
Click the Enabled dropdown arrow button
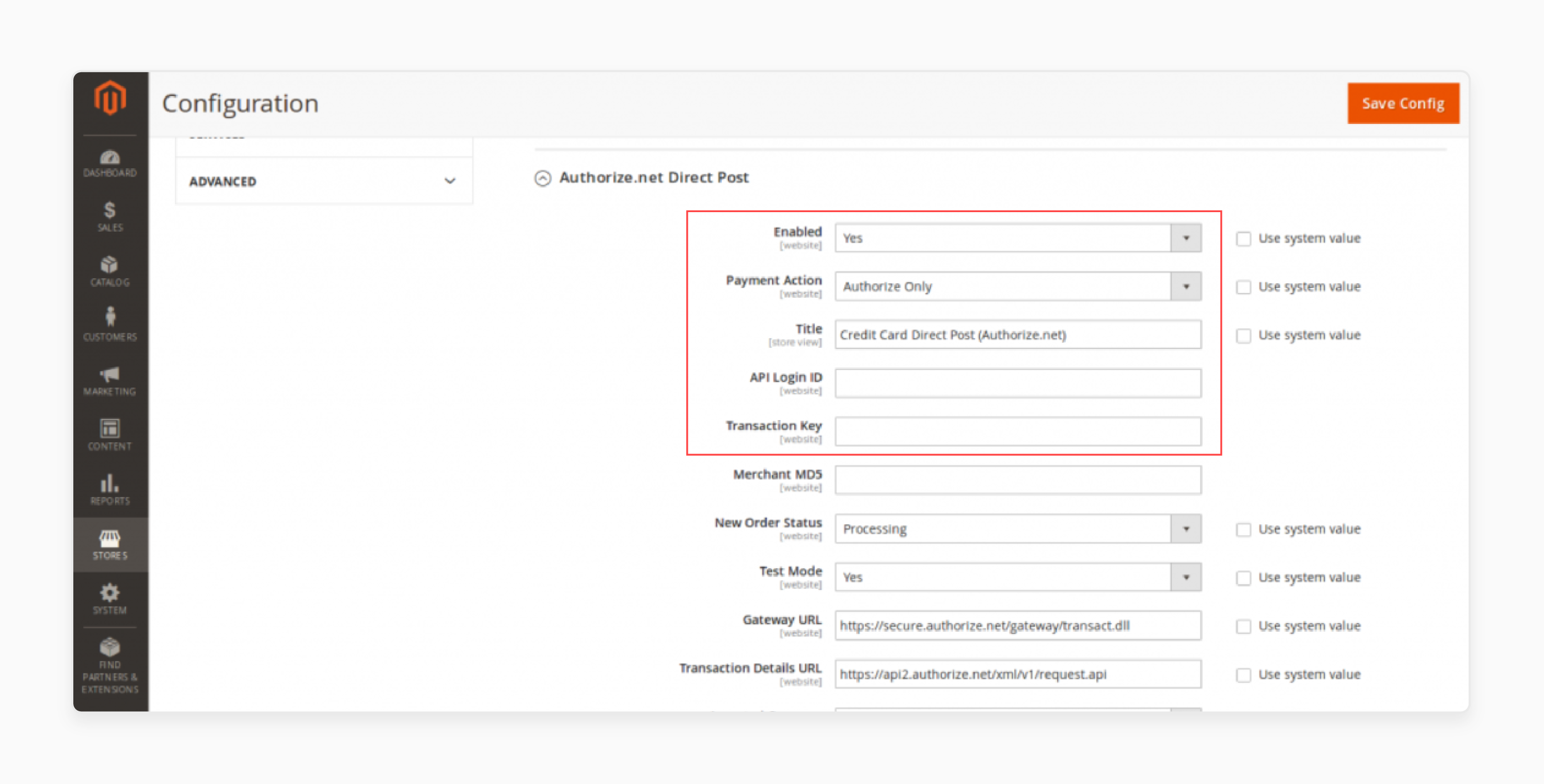[x=1186, y=238]
